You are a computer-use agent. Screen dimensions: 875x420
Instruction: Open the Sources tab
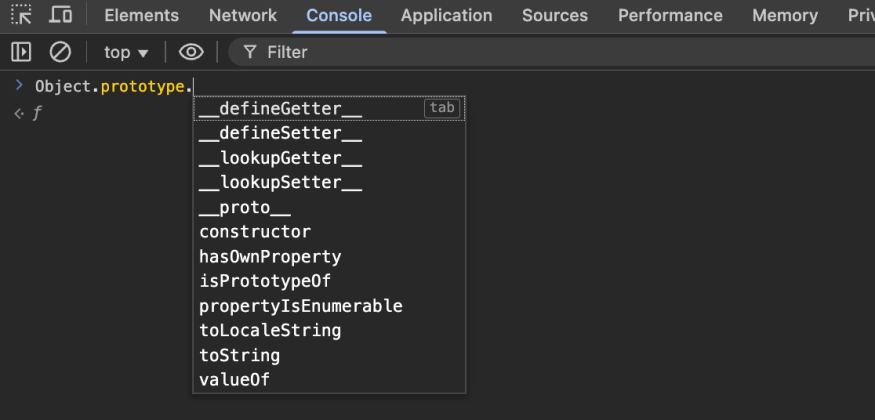point(555,15)
